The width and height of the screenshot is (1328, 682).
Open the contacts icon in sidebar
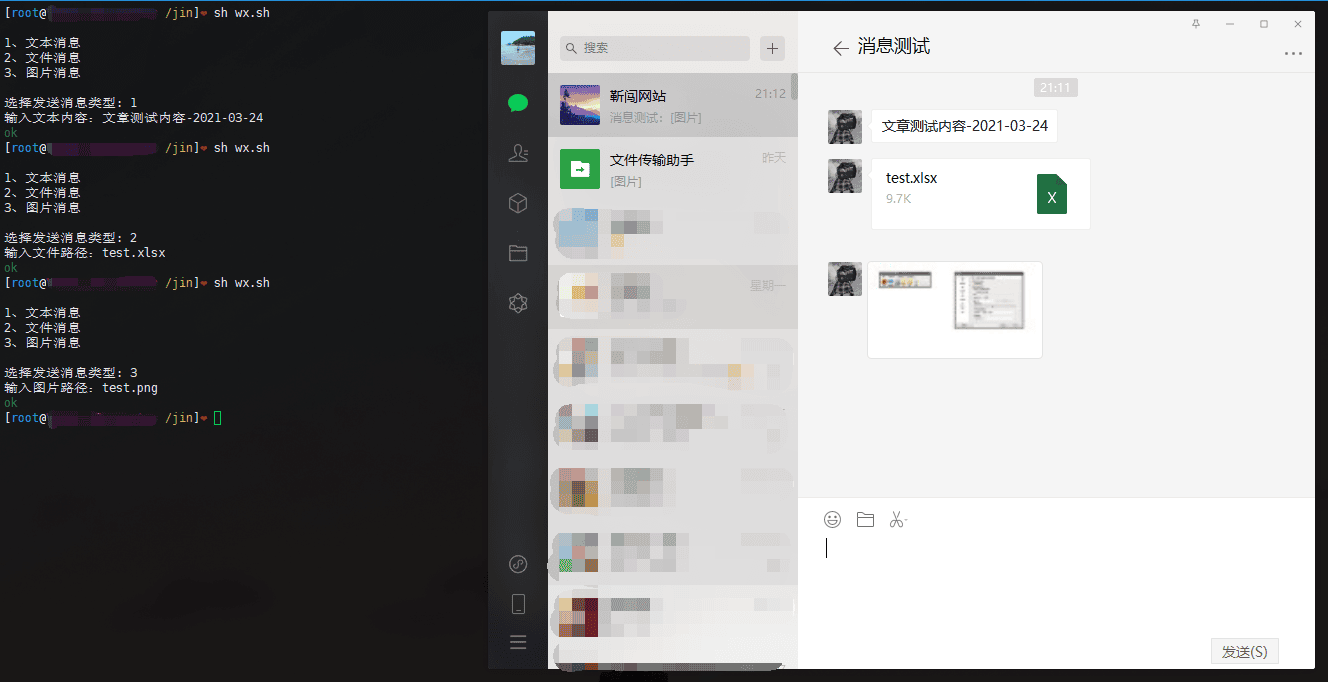click(x=518, y=153)
